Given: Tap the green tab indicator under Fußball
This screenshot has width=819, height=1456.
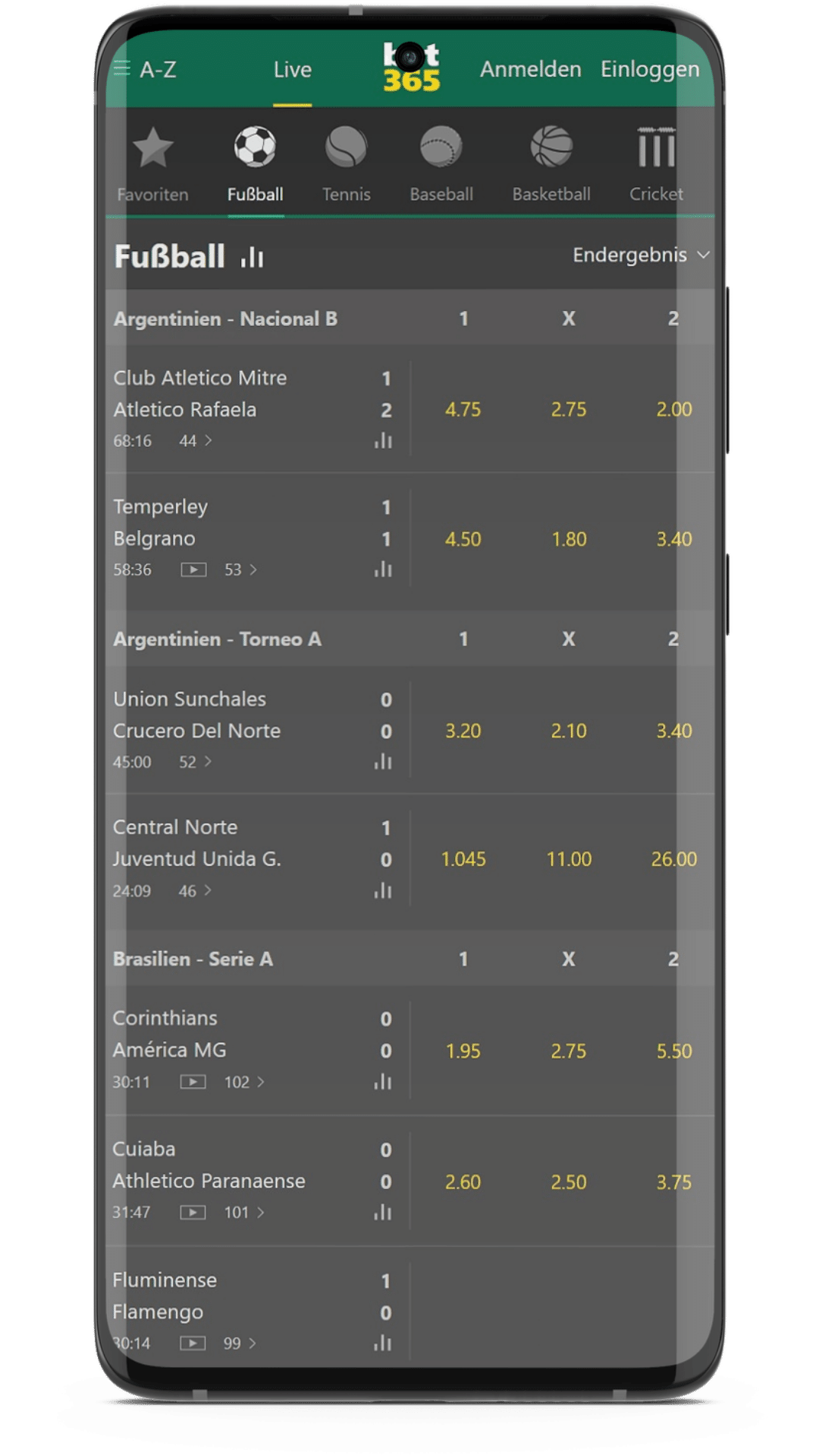Looking at the screenshot, I should coord(256,215).
